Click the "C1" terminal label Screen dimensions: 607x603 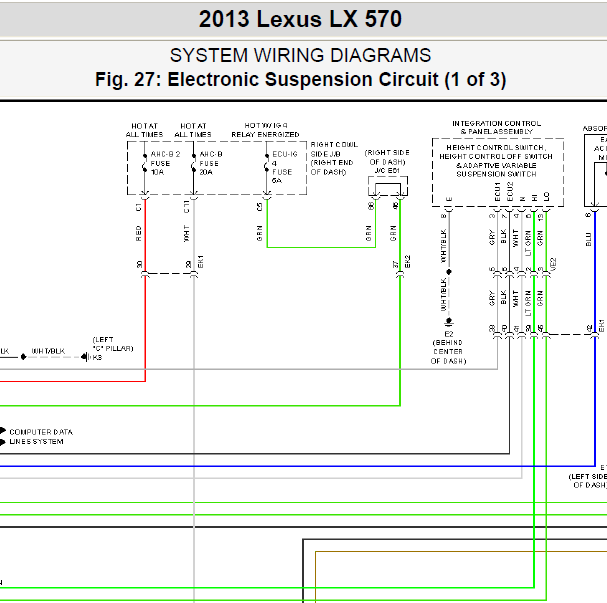139,207
